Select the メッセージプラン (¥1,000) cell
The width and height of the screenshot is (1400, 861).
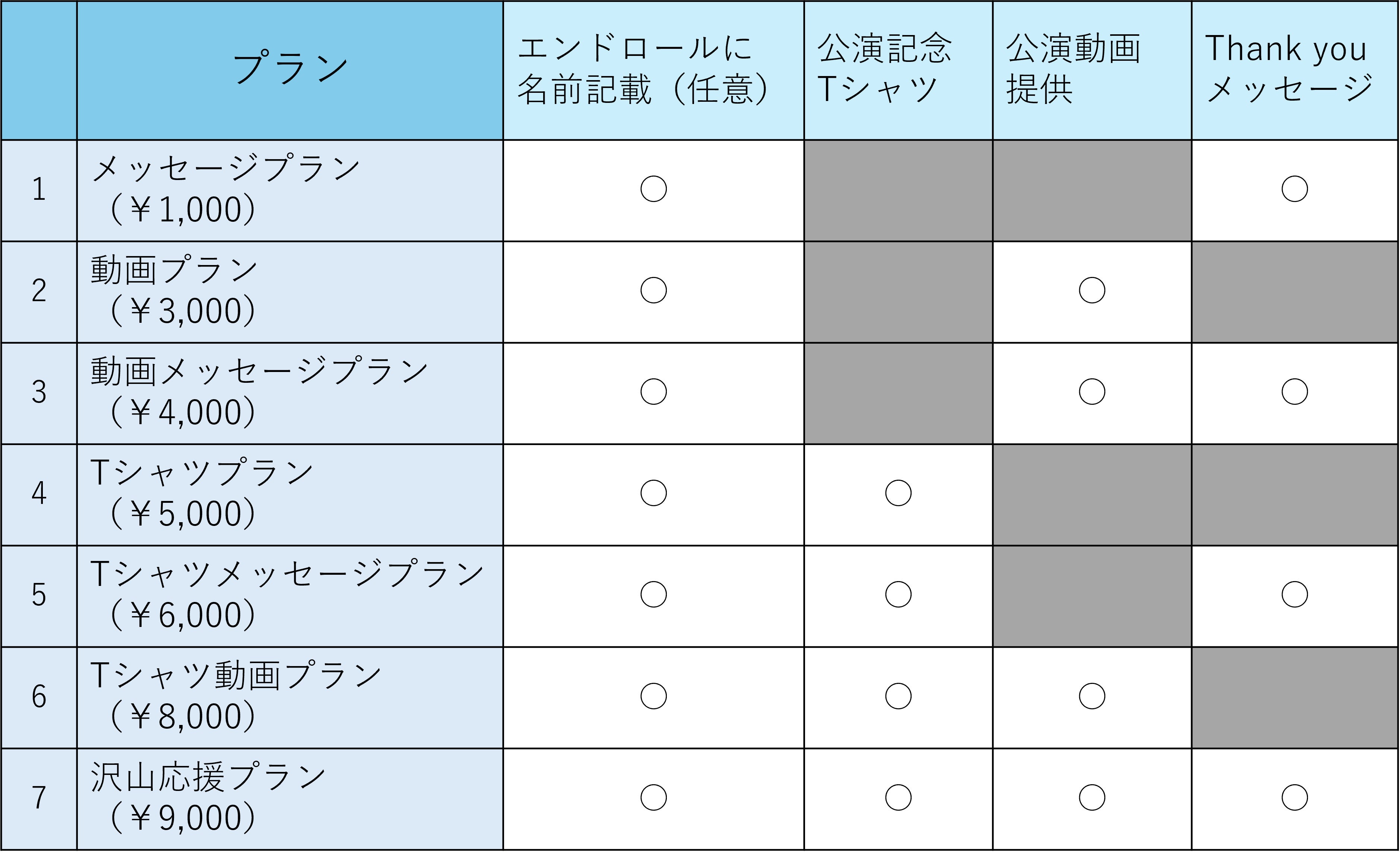click(x=290, y=190)
